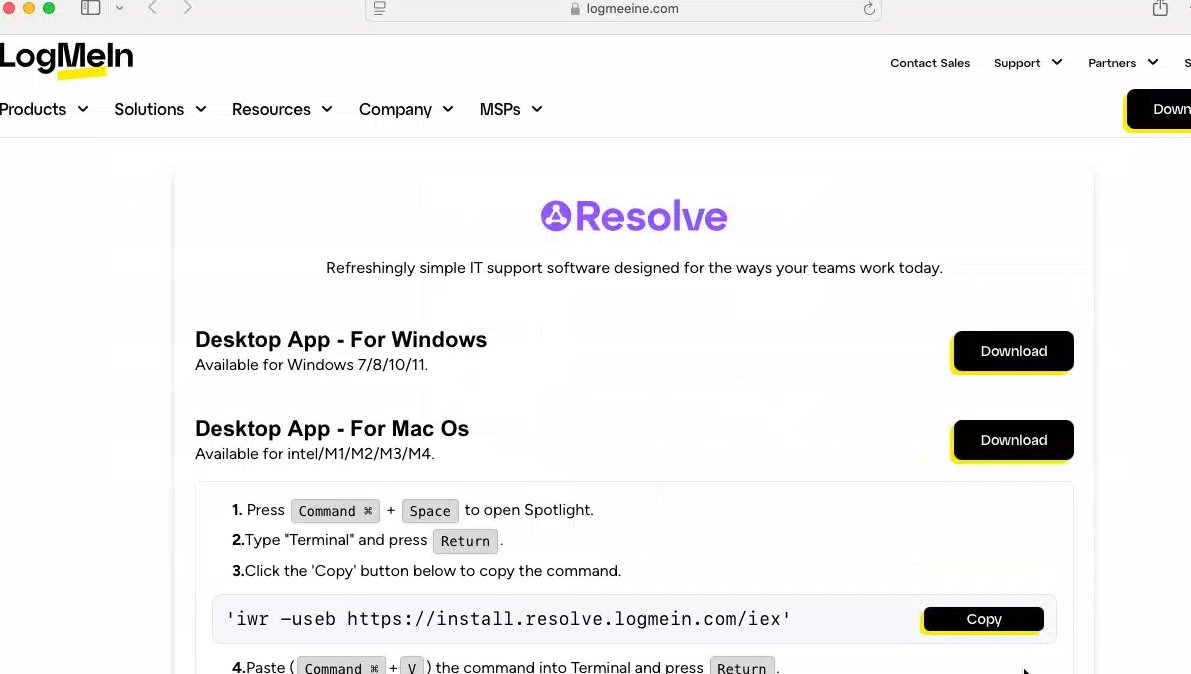Click the Safari sidebar toggle icon

click(x=90, y=8)
